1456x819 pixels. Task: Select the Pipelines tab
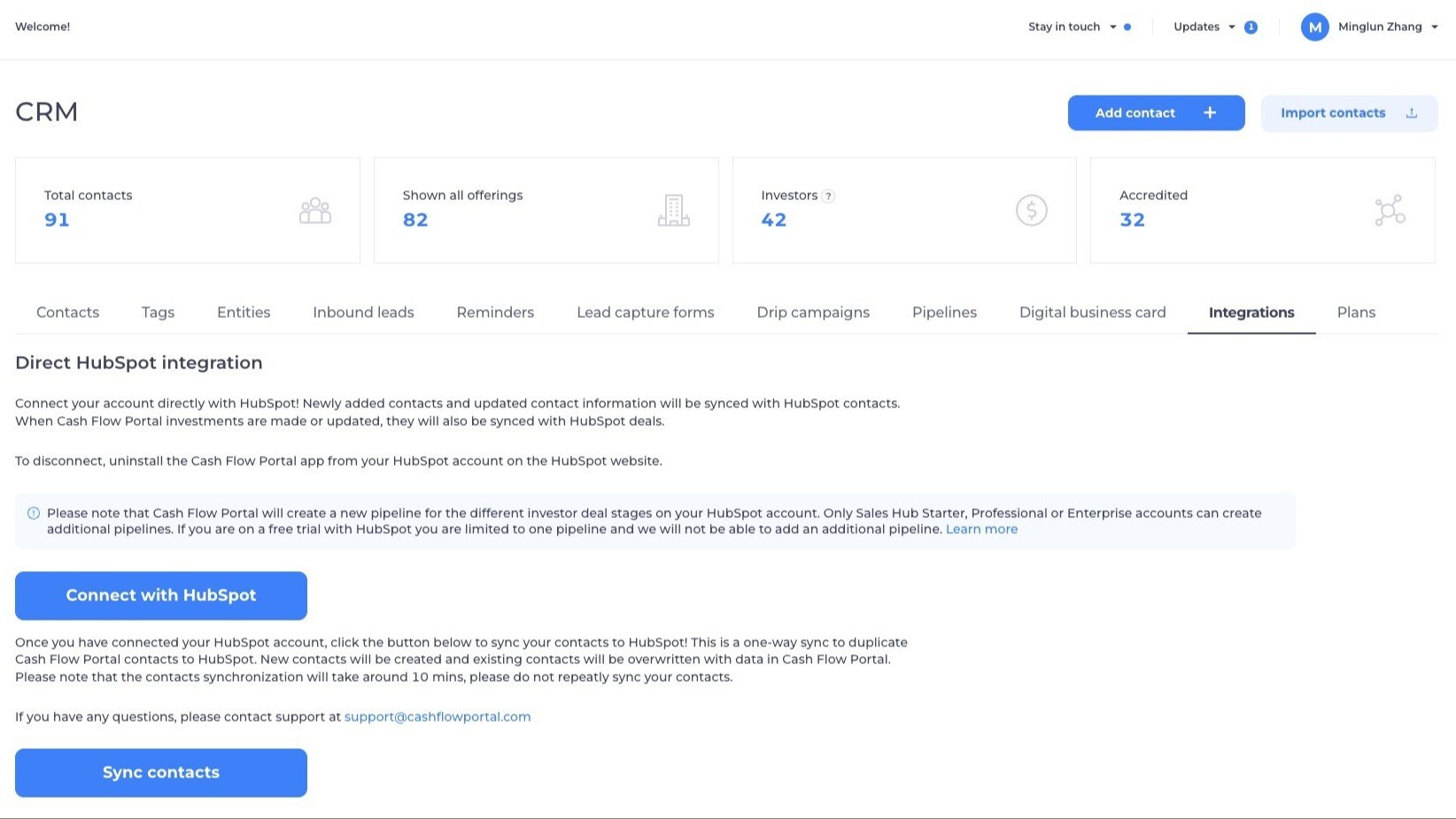point(944,313)
